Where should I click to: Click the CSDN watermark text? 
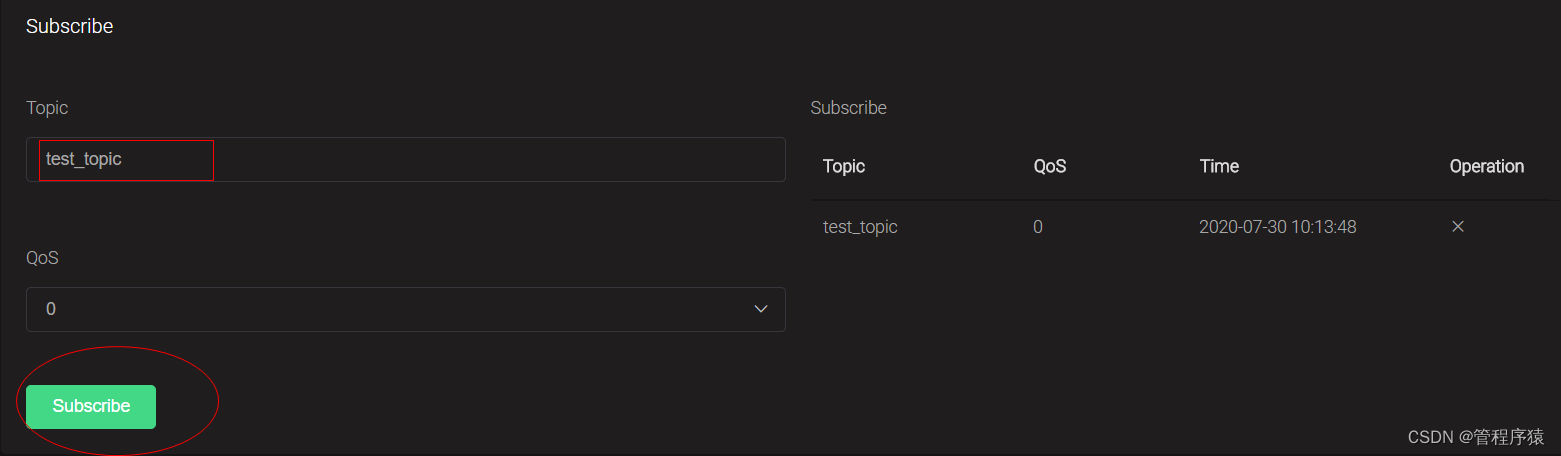coord(1475,437)
